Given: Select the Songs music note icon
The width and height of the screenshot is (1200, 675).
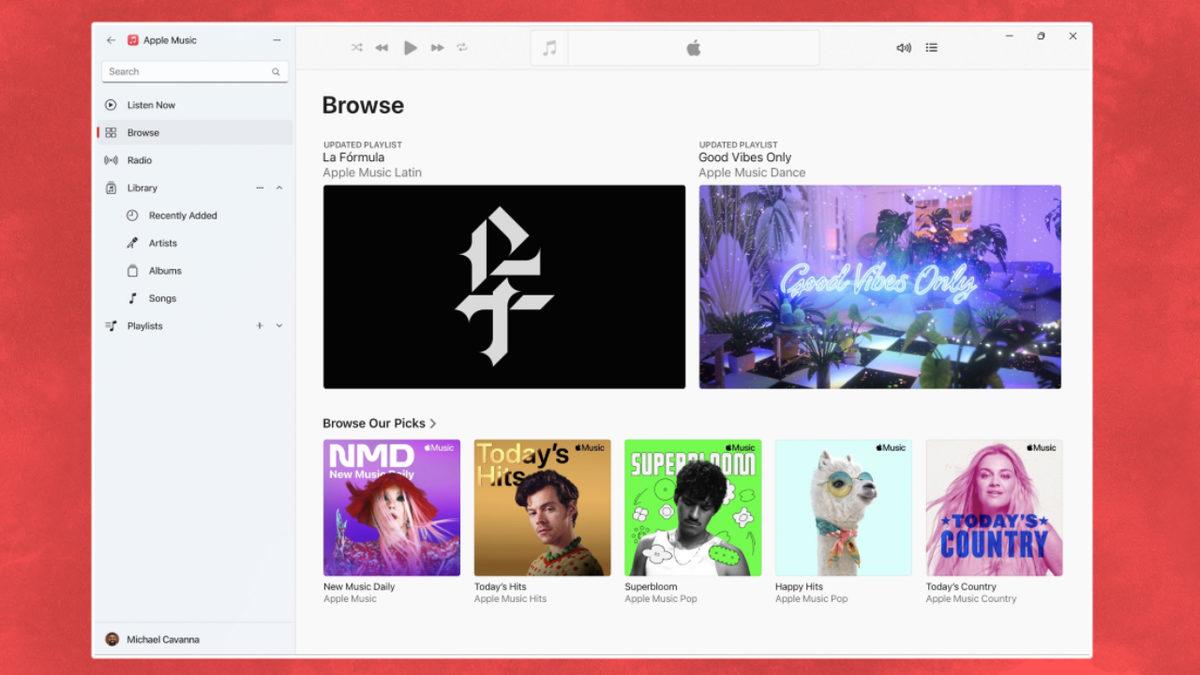Looking at the screenshot, I should pyautogui.click(x=133, y=298).
